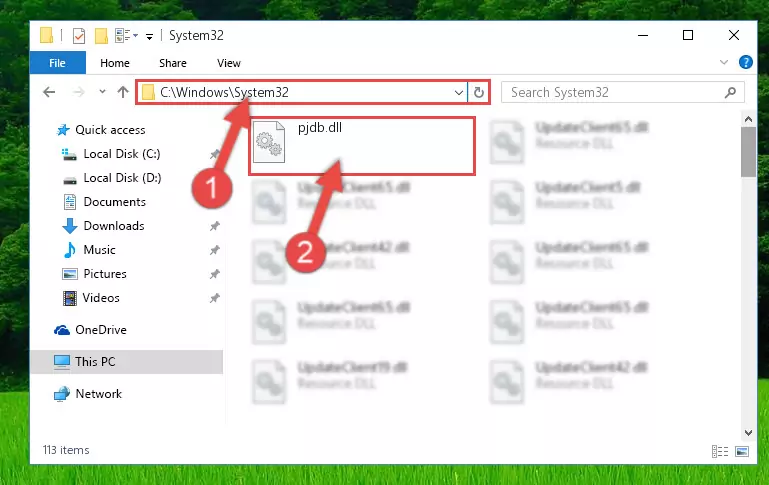Screen dimensions: 769x485
Task: Click the Properties icon in quick access toolbar
Action: tap(78, 36)
